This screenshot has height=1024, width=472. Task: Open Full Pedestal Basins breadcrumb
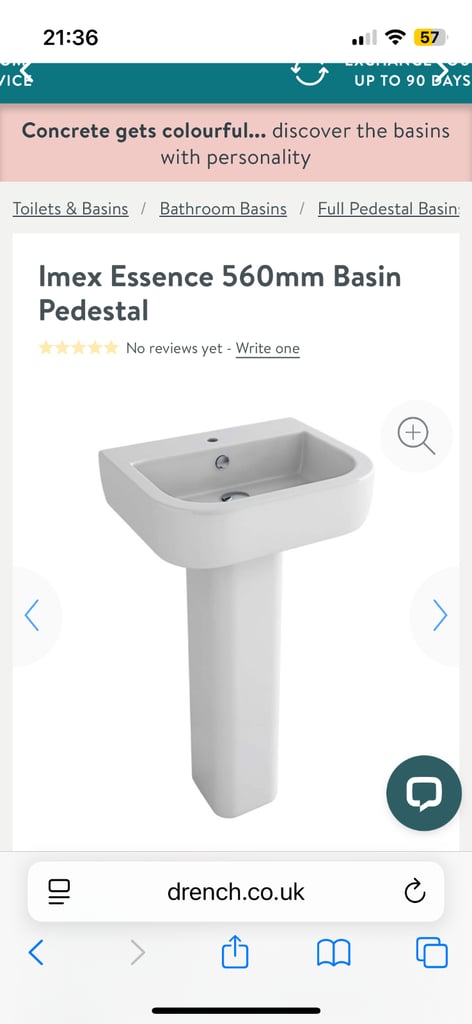[389, 209]
